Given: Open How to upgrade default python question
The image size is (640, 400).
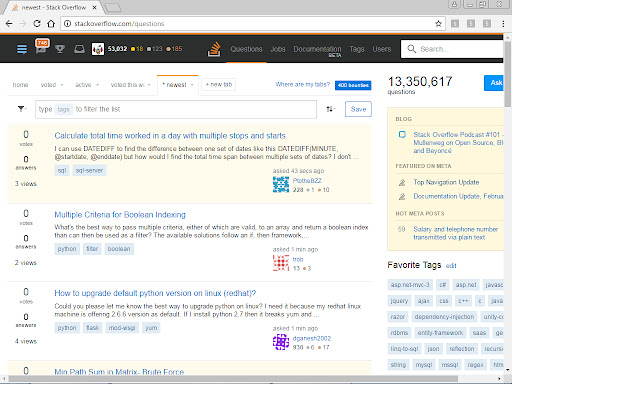Looking at the screenshot, I should pos(155,293).
